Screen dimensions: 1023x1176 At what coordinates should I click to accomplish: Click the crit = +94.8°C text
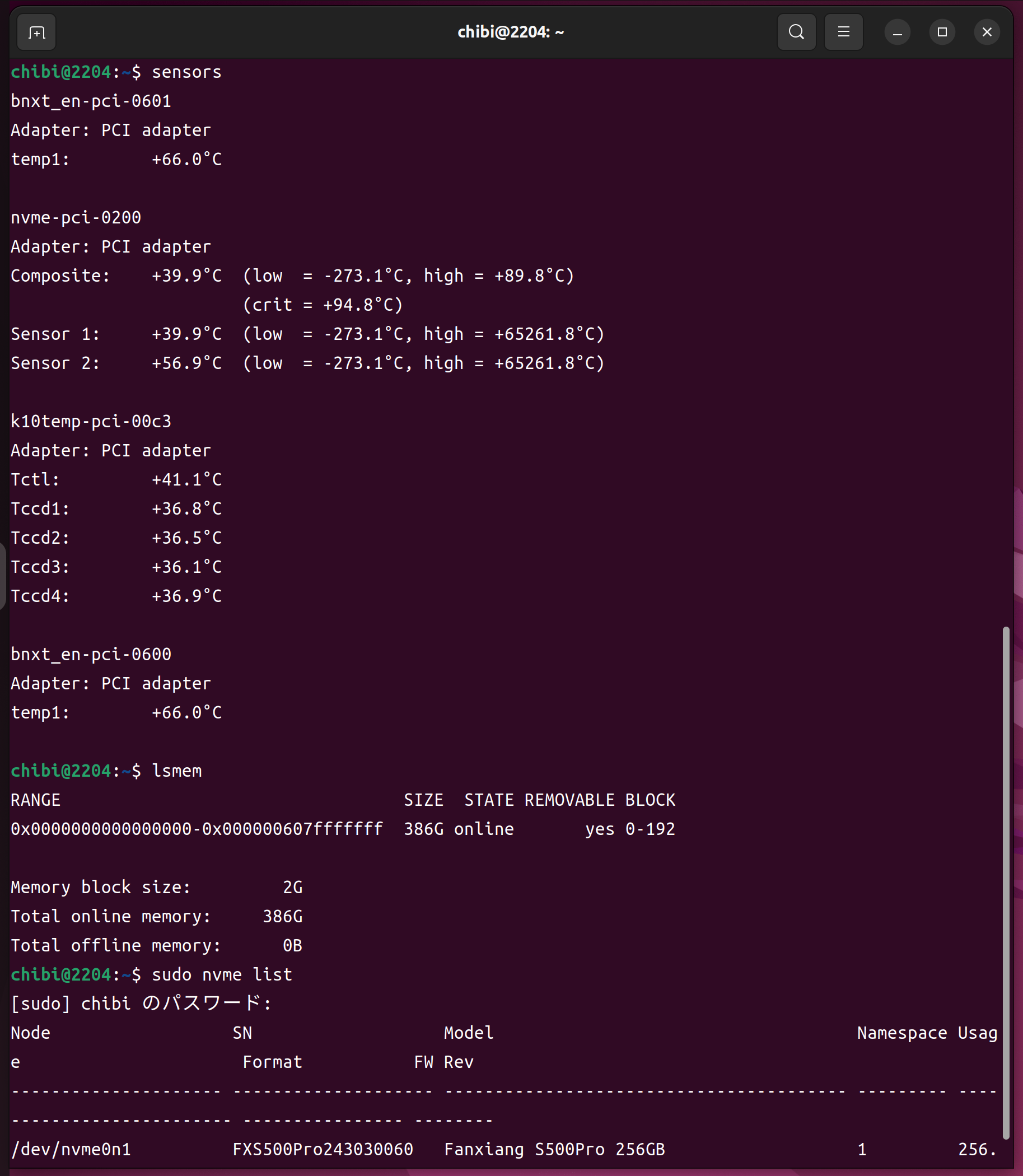(323, 305)
